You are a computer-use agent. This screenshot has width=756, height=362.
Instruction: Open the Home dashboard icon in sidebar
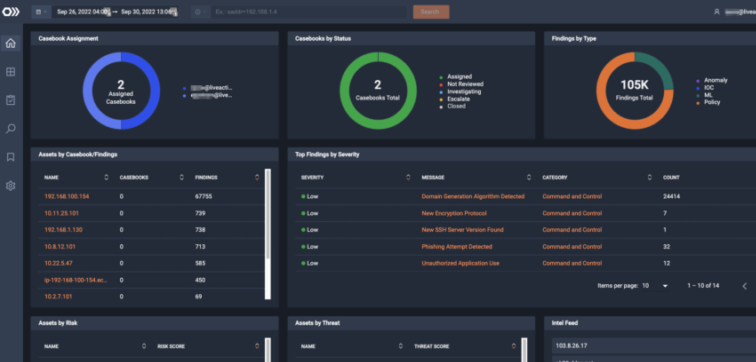(x=11, y=43)
